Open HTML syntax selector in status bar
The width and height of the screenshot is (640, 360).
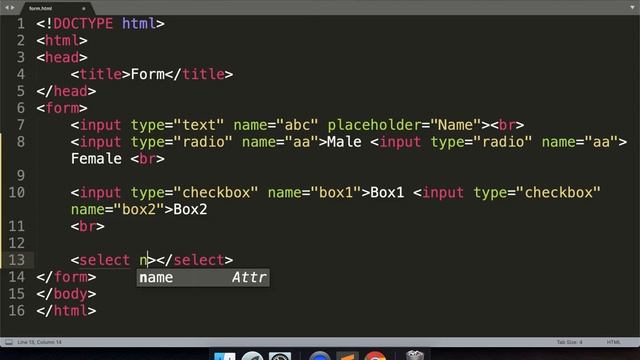point(613,342)
